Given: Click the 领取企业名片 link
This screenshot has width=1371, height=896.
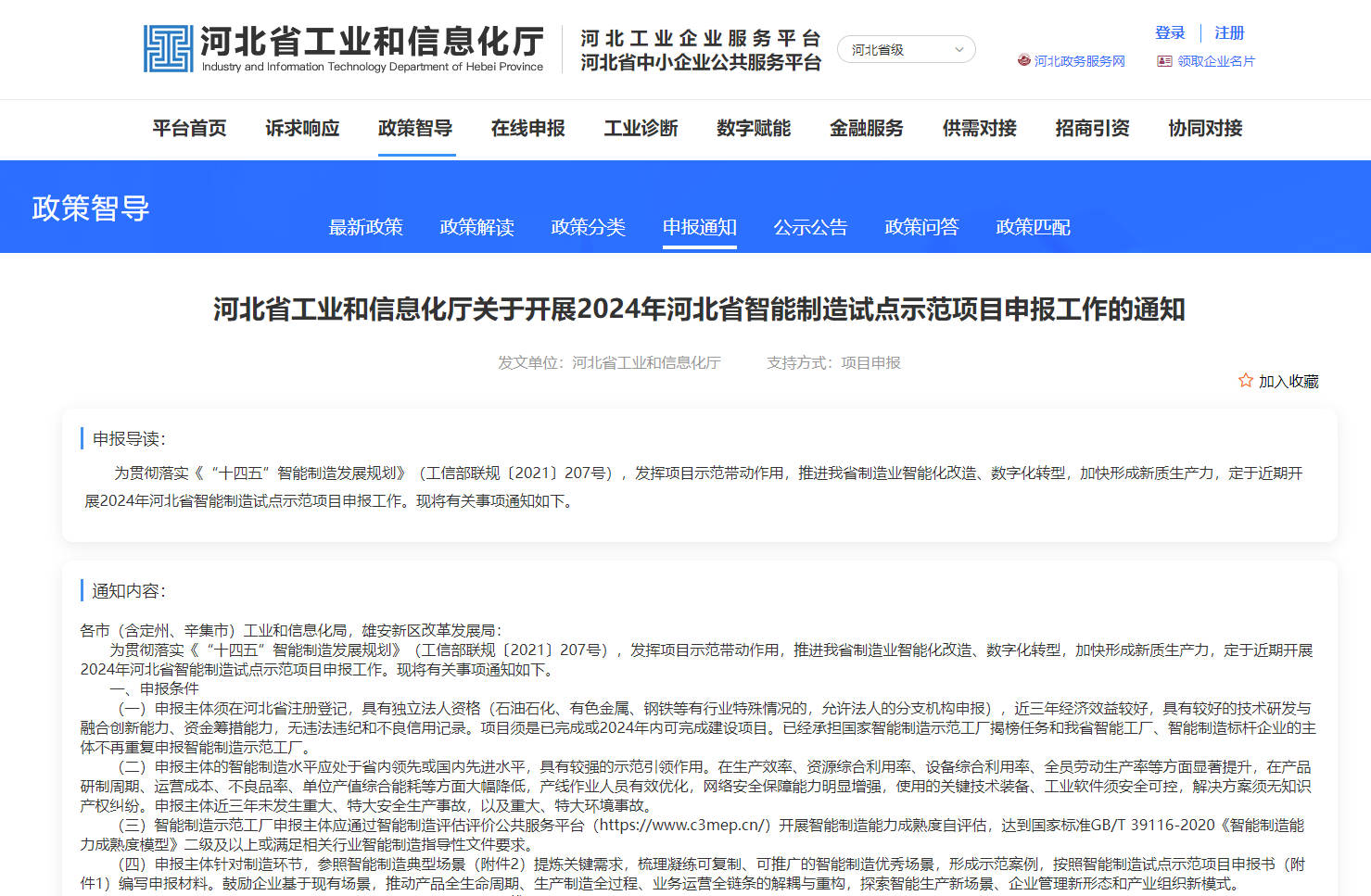Looking at the screenshot, I should [1216, 61].
